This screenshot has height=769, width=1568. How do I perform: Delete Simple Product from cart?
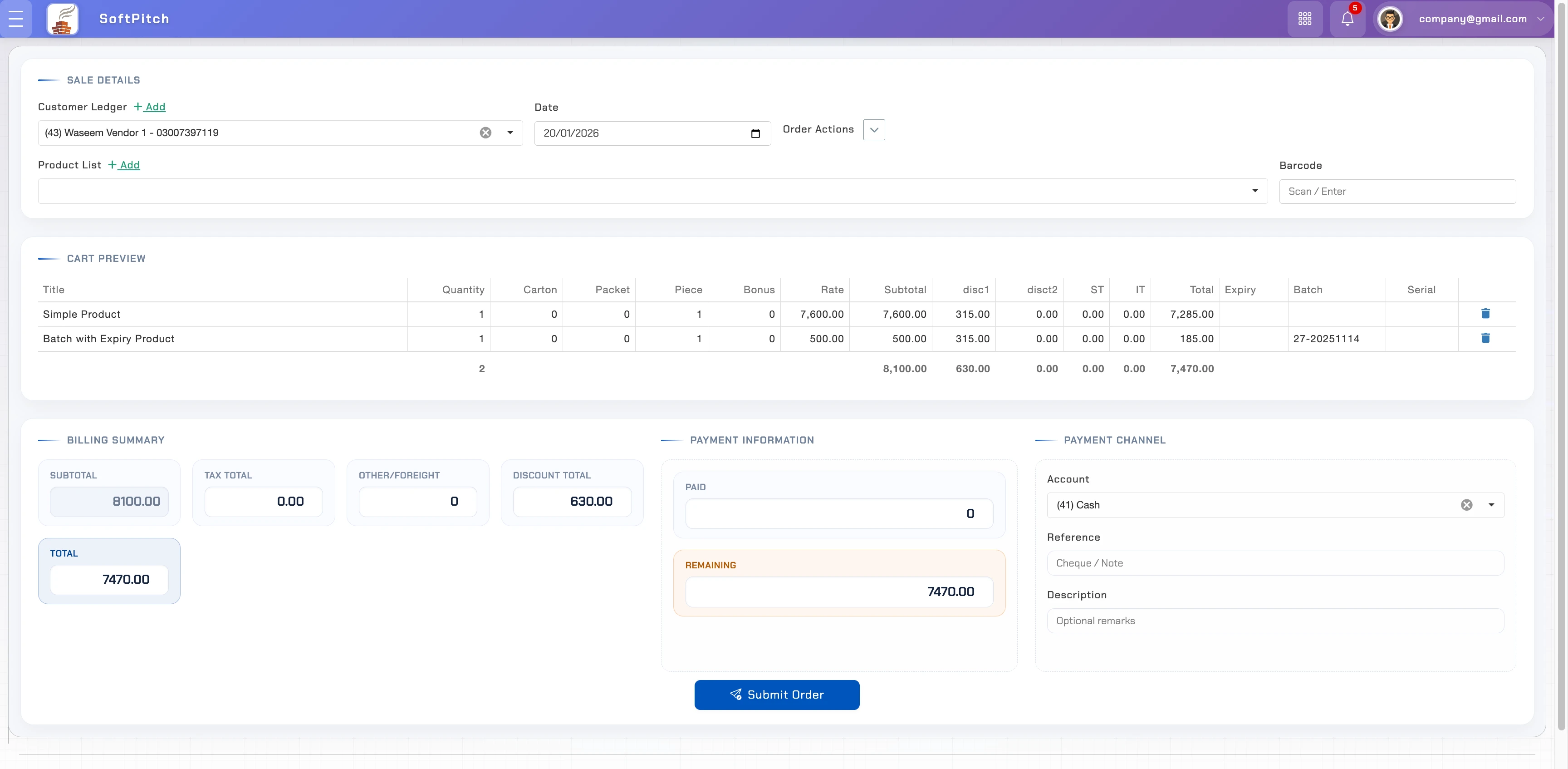(x=1485, y=314)
